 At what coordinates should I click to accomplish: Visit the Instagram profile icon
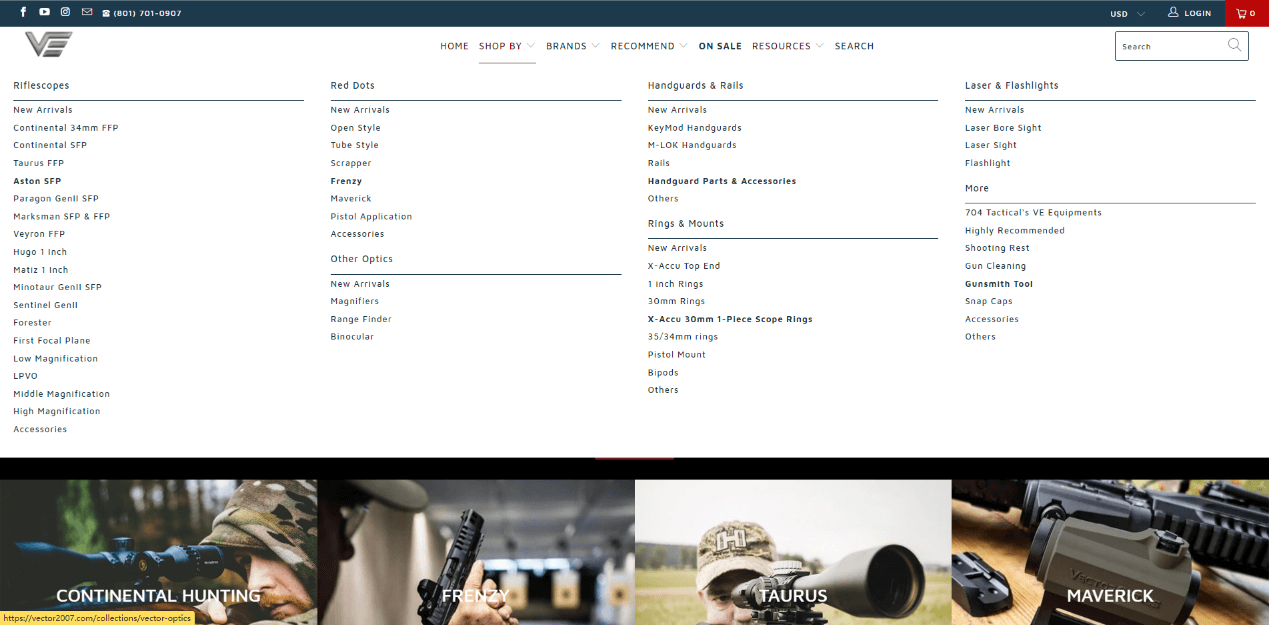pos(65,13)
